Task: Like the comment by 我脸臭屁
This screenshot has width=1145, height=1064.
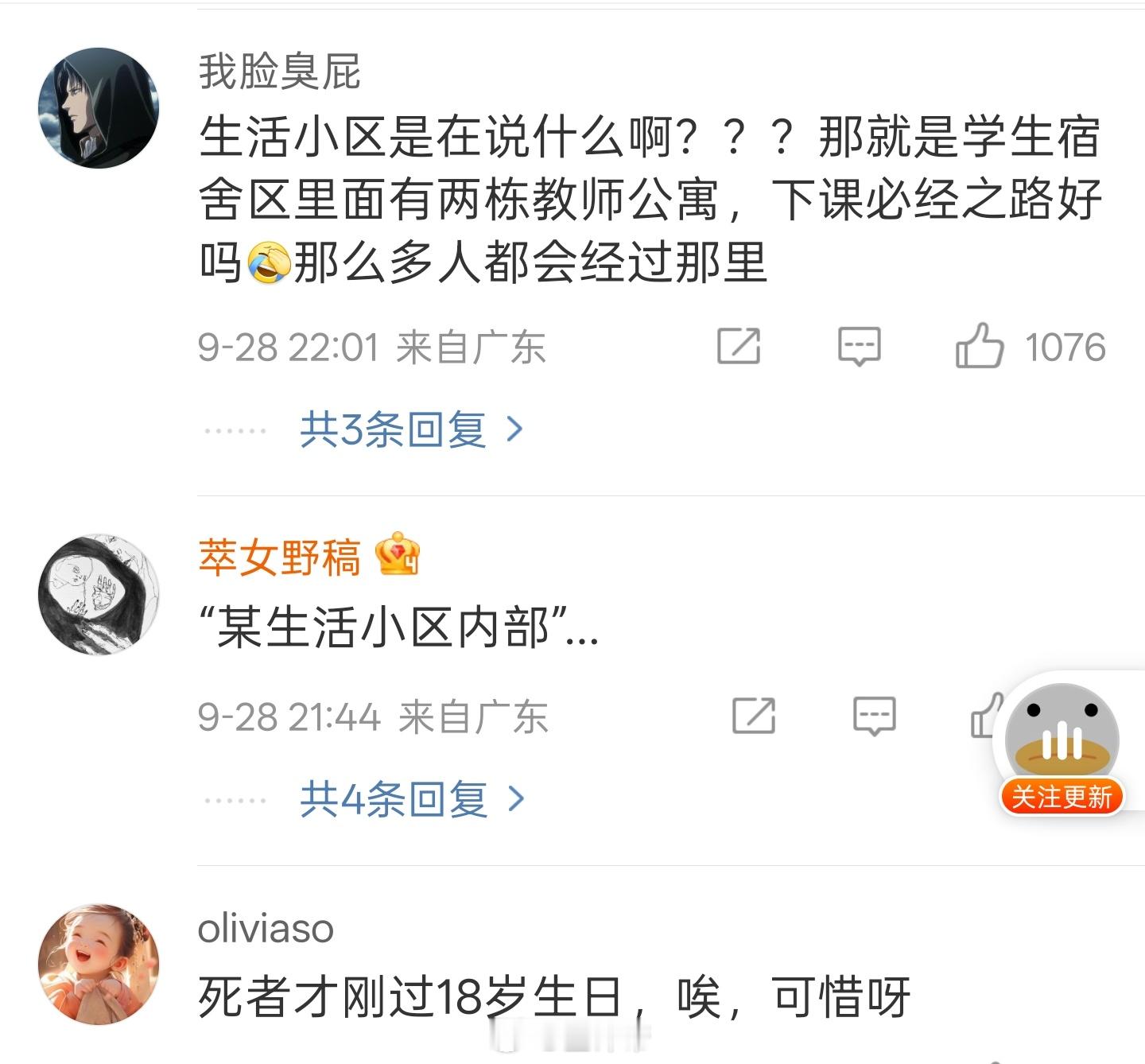Action: tap(979, 346)
